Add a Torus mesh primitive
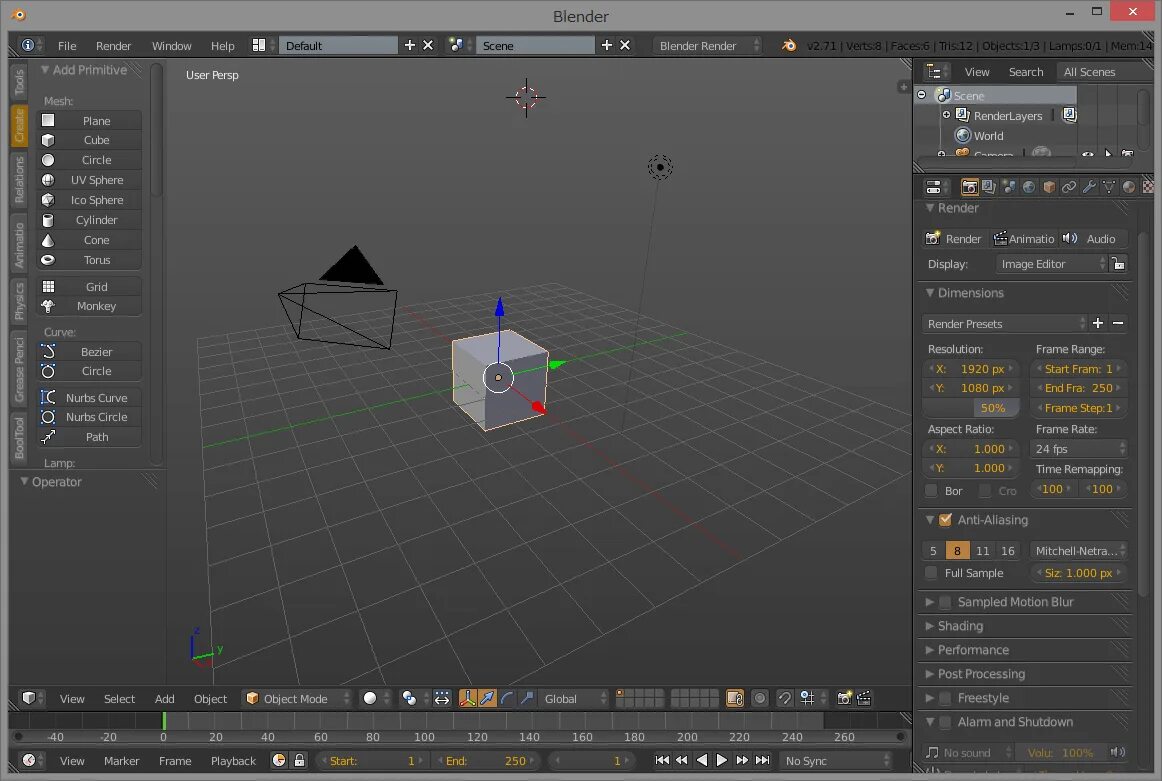 [89, 260]
